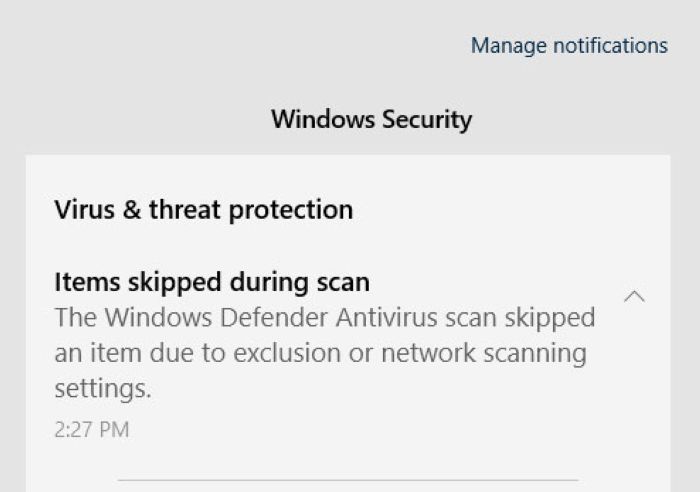Open the Items skipped during scan title
Image resolution: width=700 pixels, height=492 pixels.
point(212,281)
